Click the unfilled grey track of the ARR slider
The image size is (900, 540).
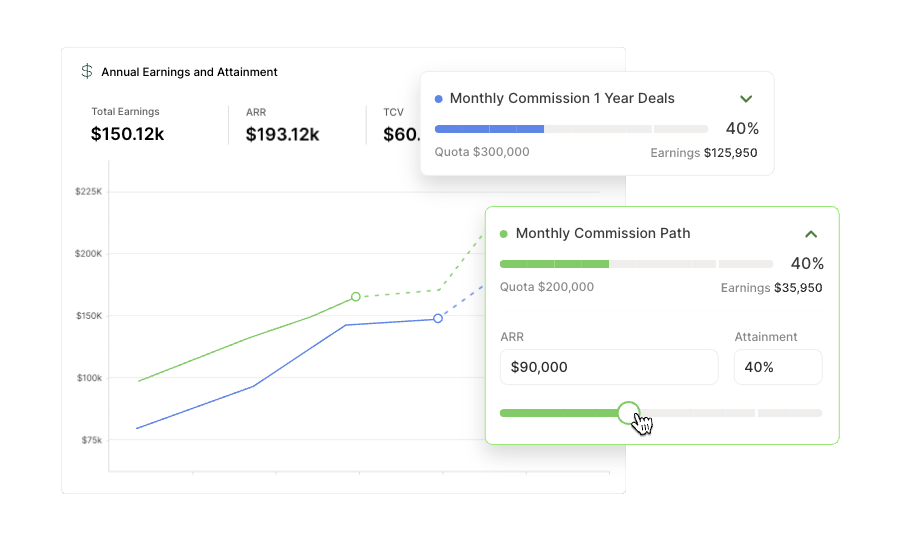click(731, 413)
